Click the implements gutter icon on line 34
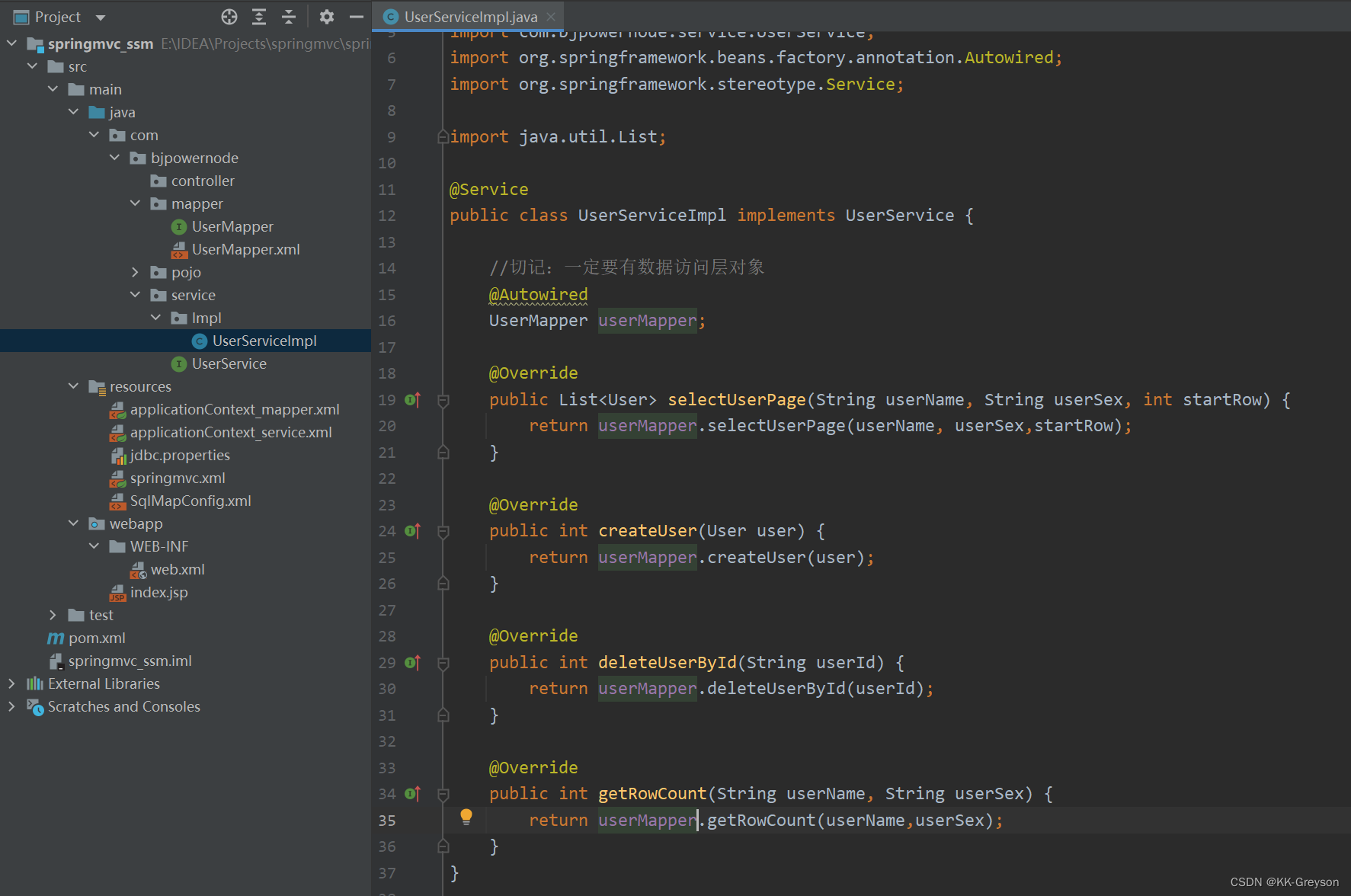The image size is (1351, 896). pyautogui.click(x=413, y=794)
